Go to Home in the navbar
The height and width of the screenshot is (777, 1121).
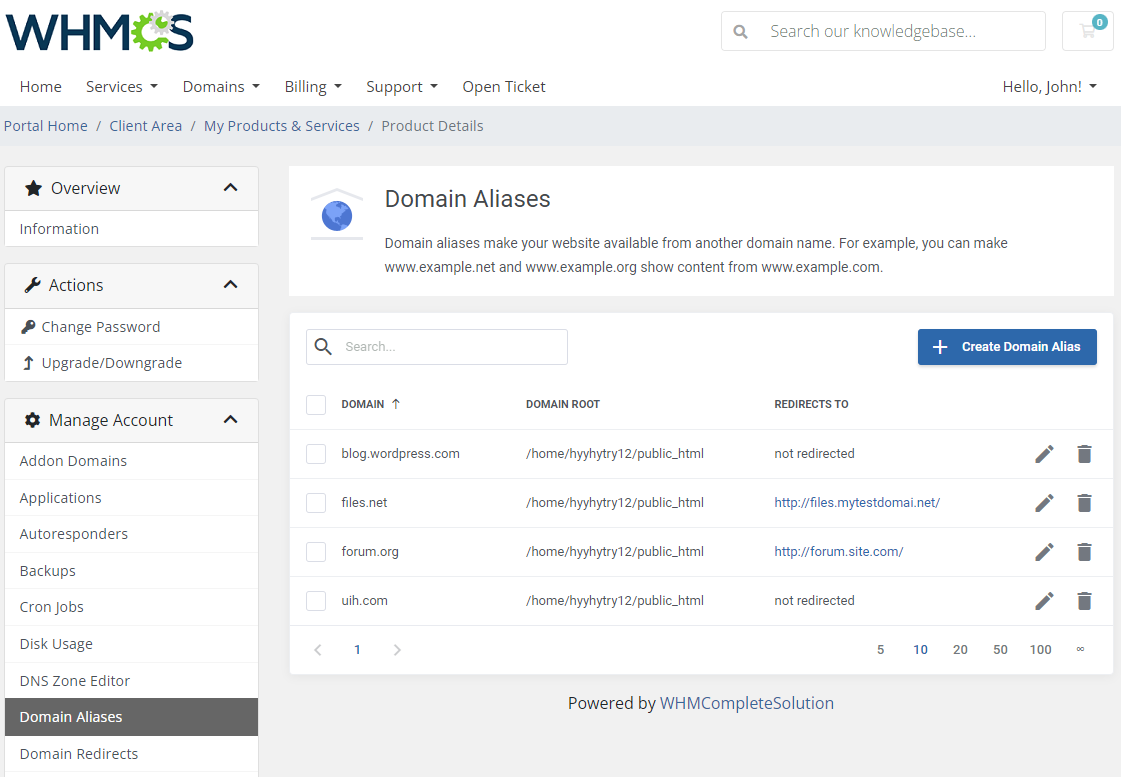[x=41, y=86]
